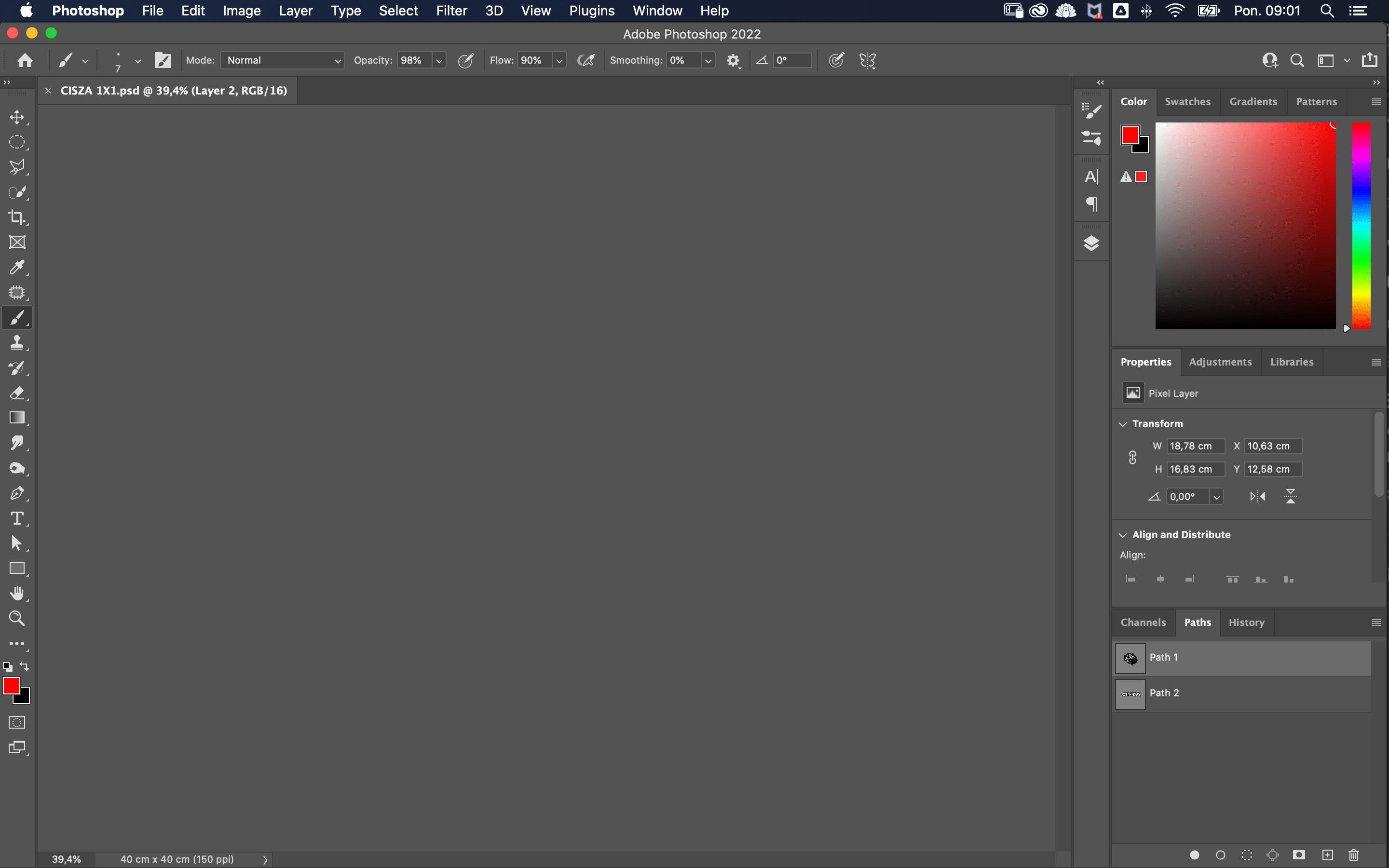1389x868 pixels.
Task: Switch to the History tab
Action: pos(1246,622)
